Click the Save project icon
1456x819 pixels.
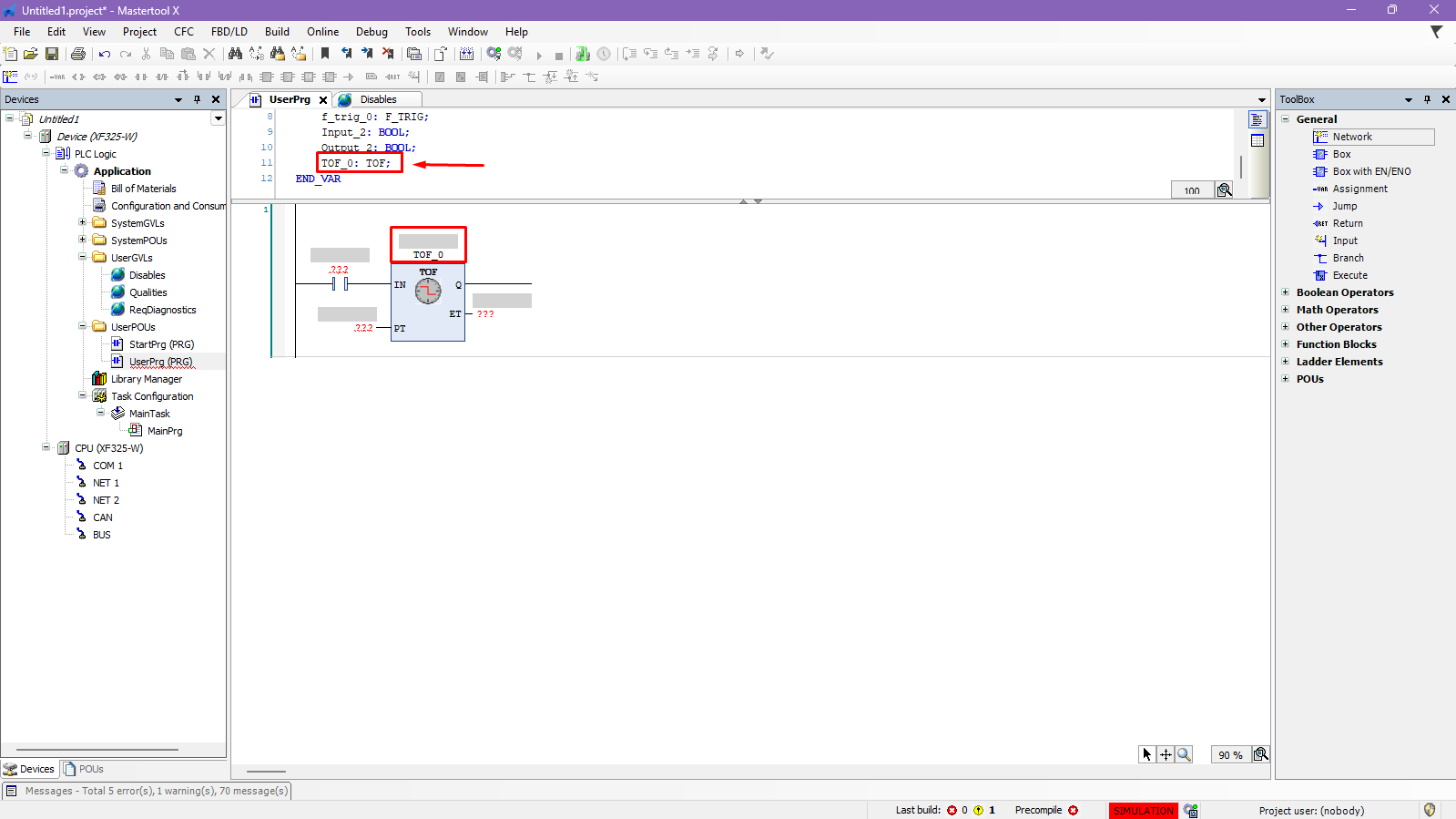pyautogui.click(x=52, y=55)
